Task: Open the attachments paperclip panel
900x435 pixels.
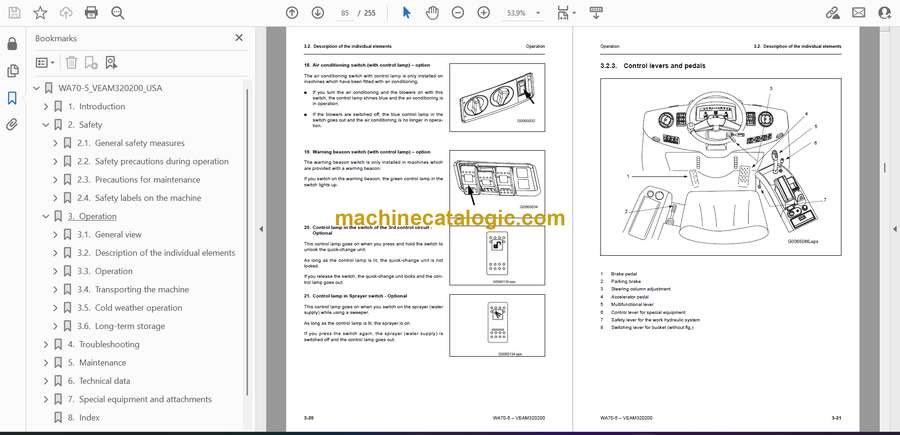Action: [12, 125]
